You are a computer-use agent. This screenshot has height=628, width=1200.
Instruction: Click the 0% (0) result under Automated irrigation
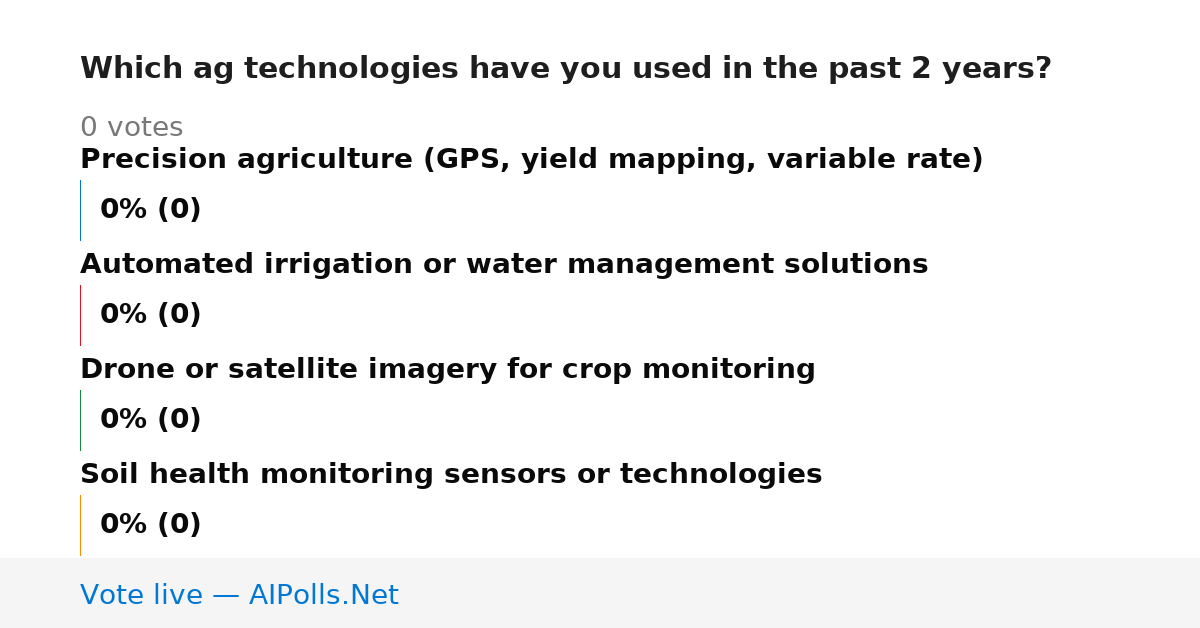[150, 315]
